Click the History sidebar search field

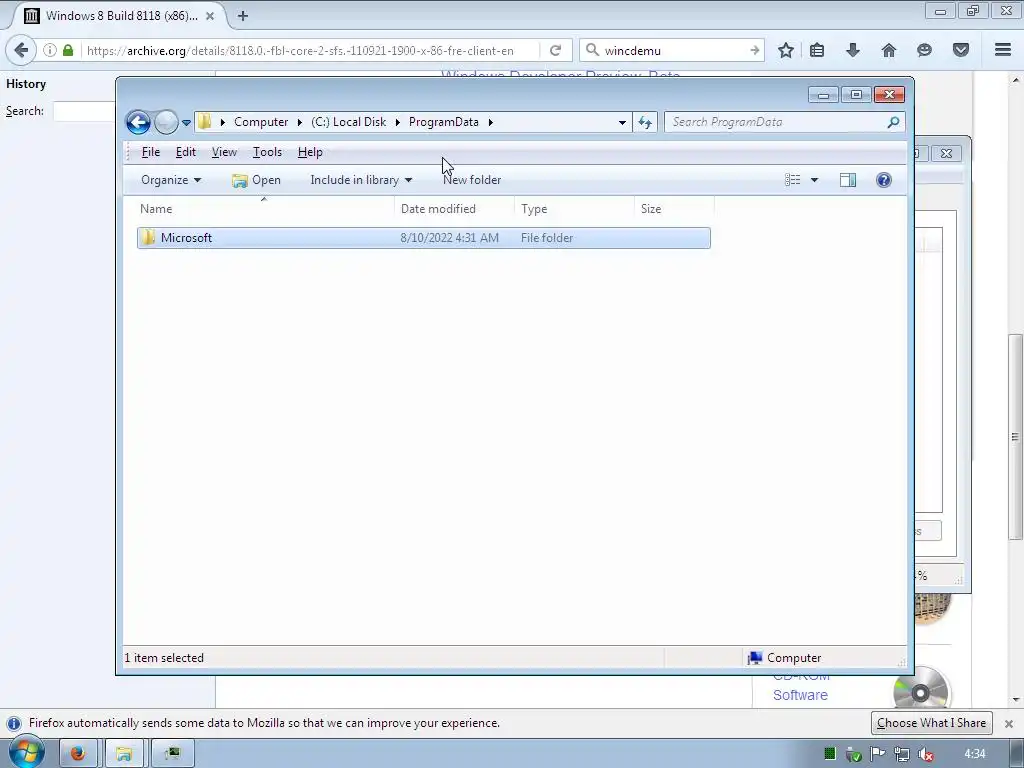84,111
